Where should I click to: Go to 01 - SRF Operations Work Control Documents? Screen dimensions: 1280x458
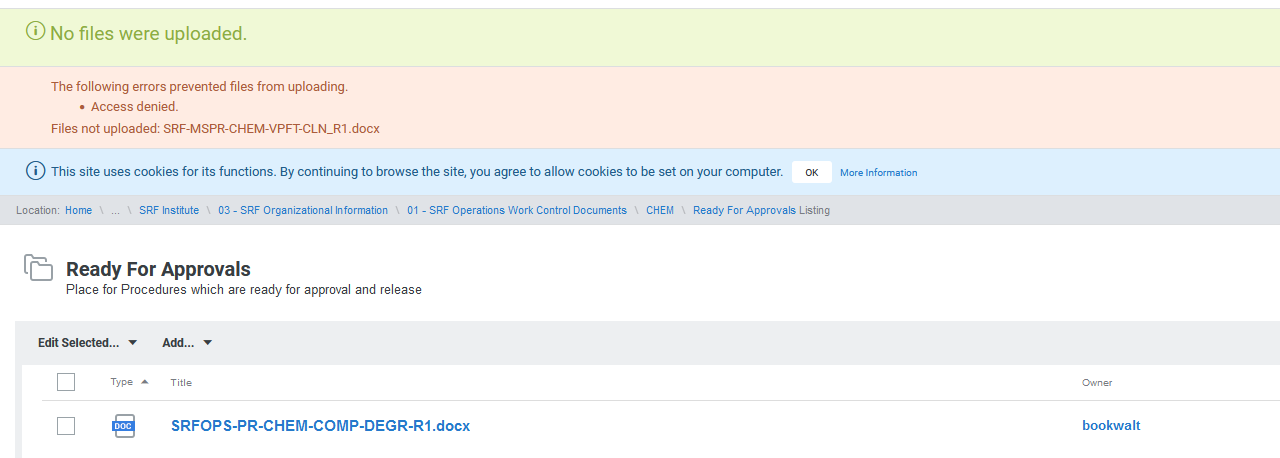516,211
